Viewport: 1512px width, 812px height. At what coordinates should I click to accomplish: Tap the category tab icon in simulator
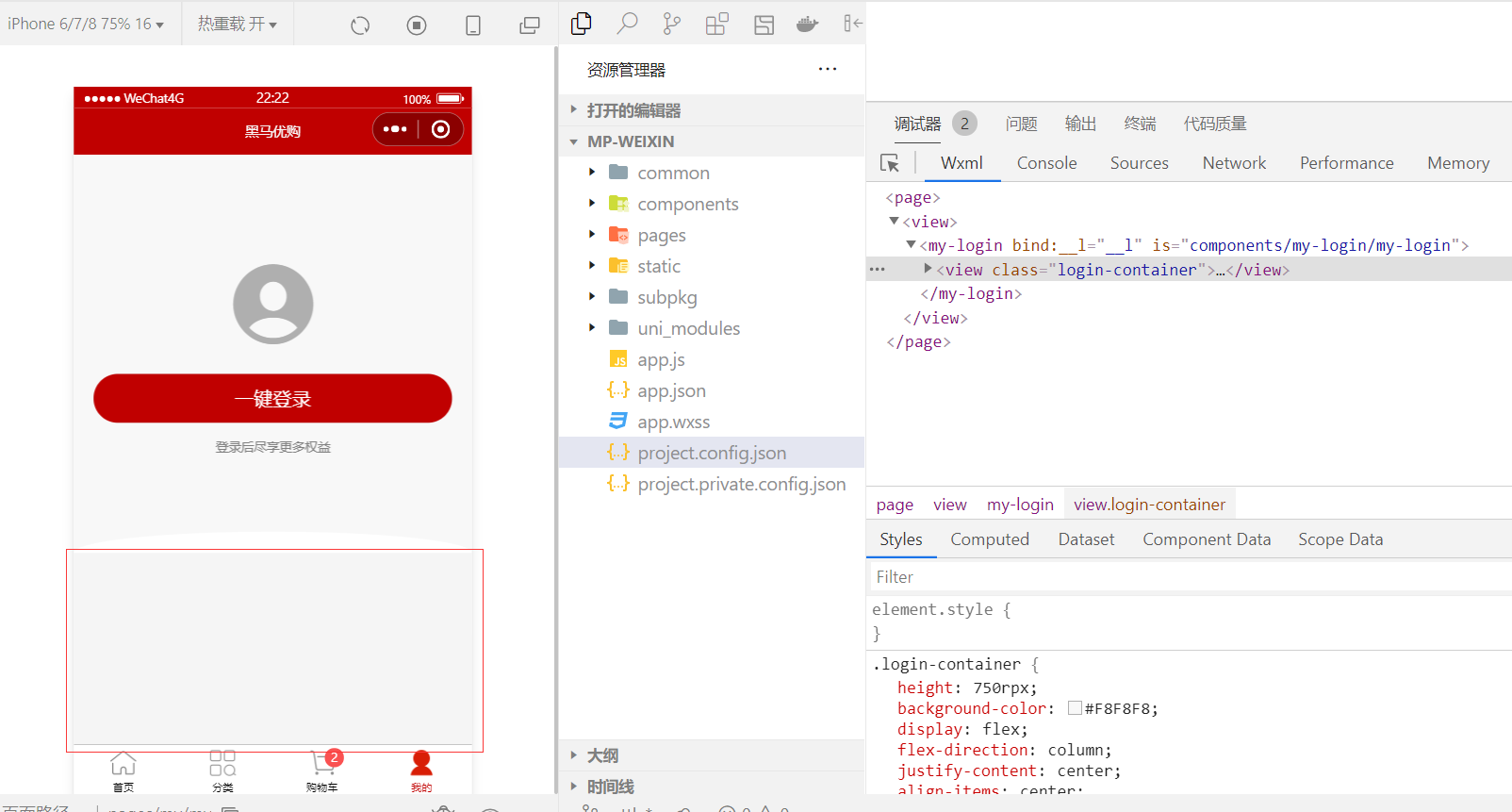(x=222, y=762)
